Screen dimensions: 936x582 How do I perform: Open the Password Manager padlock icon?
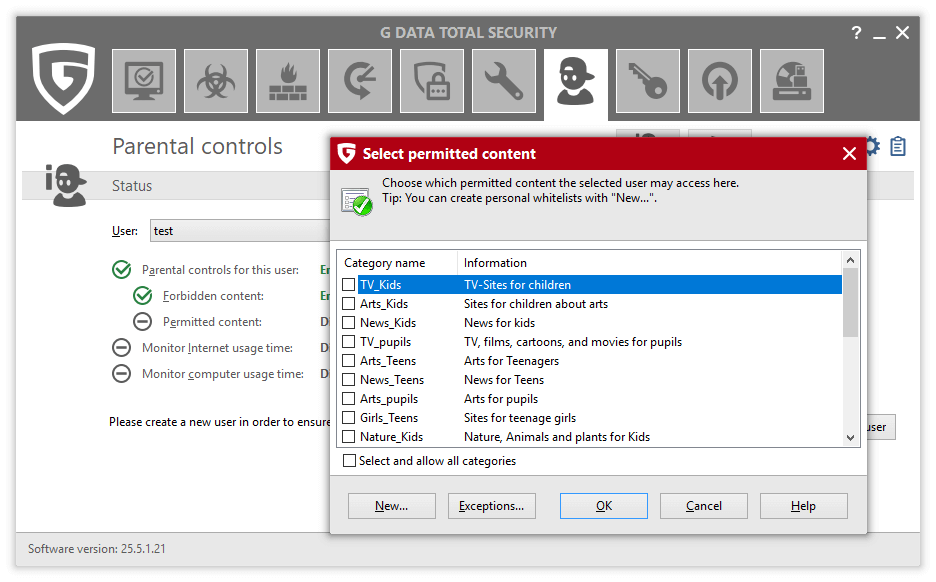431,81
